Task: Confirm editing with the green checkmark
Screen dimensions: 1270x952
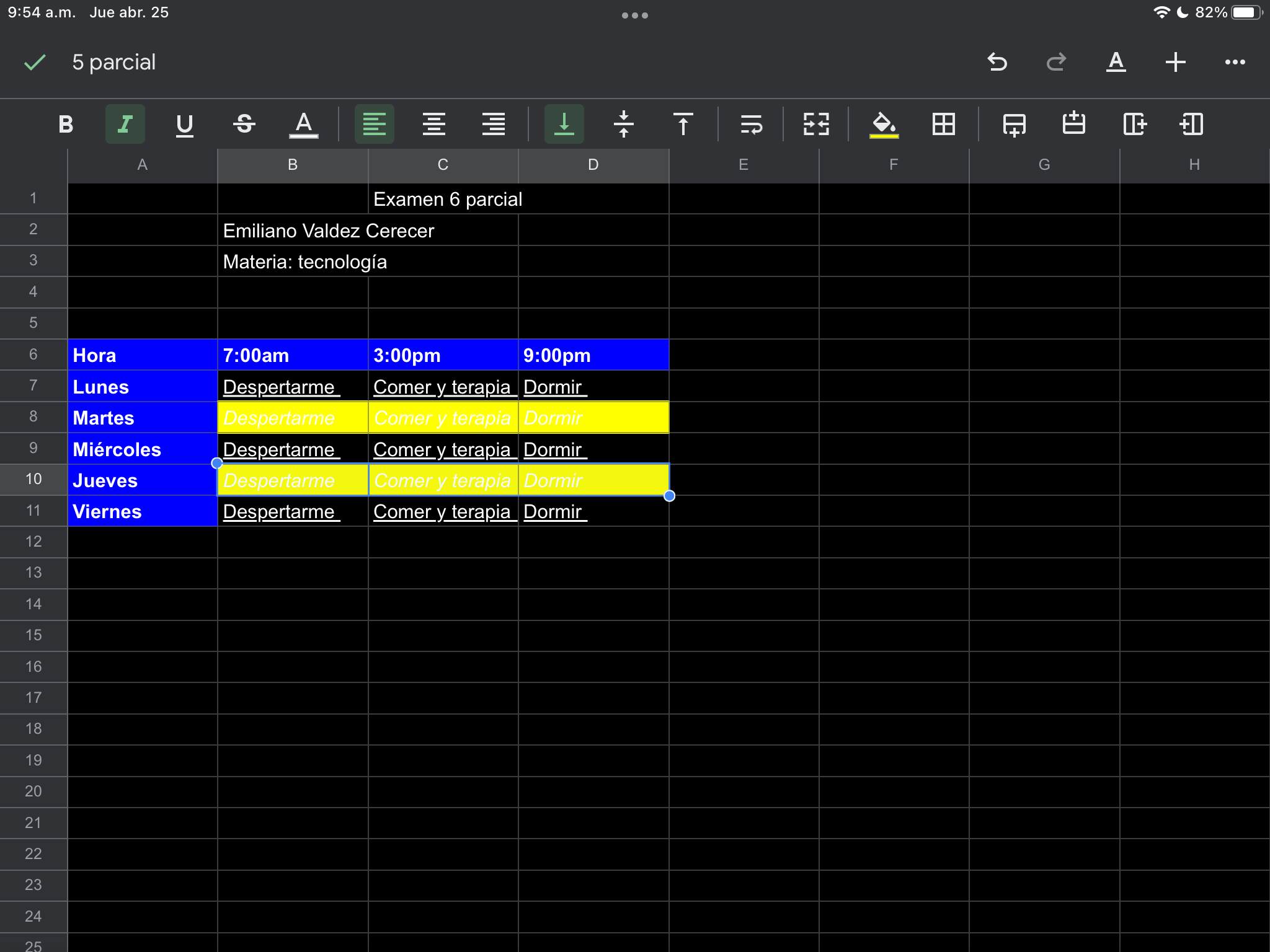Action: point(35,62)
